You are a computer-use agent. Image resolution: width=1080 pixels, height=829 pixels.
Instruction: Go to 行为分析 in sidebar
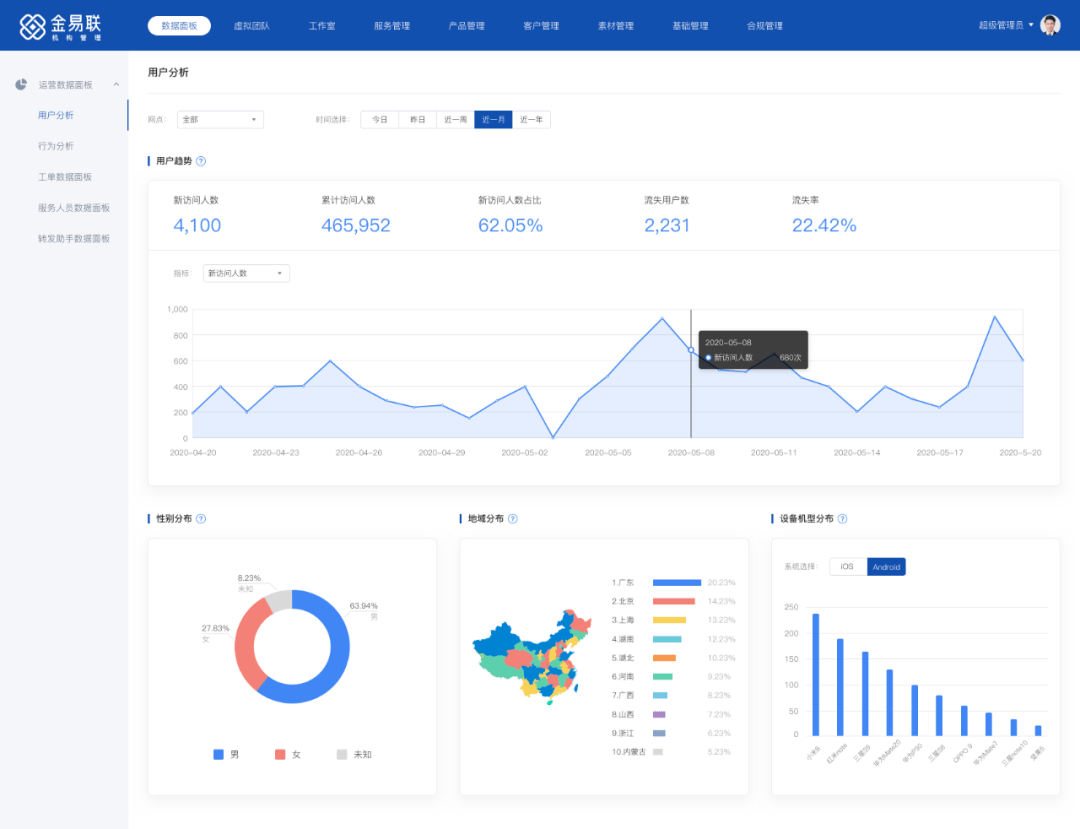coord(56,146)
